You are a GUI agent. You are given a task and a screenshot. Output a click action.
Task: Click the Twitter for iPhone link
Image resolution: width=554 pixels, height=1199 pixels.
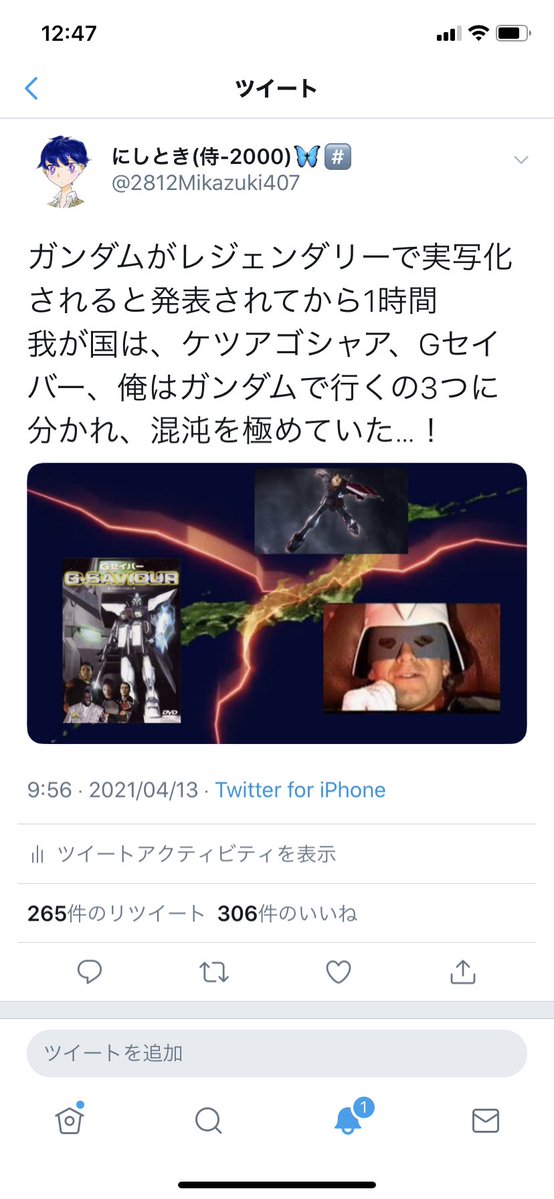click(x=300, y=790)
